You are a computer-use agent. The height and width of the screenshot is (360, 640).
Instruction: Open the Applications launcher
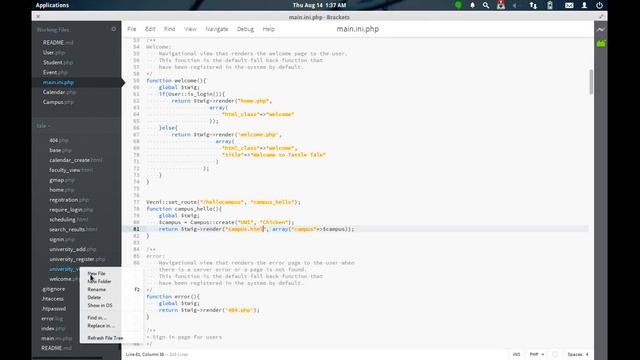coord(52,5)
